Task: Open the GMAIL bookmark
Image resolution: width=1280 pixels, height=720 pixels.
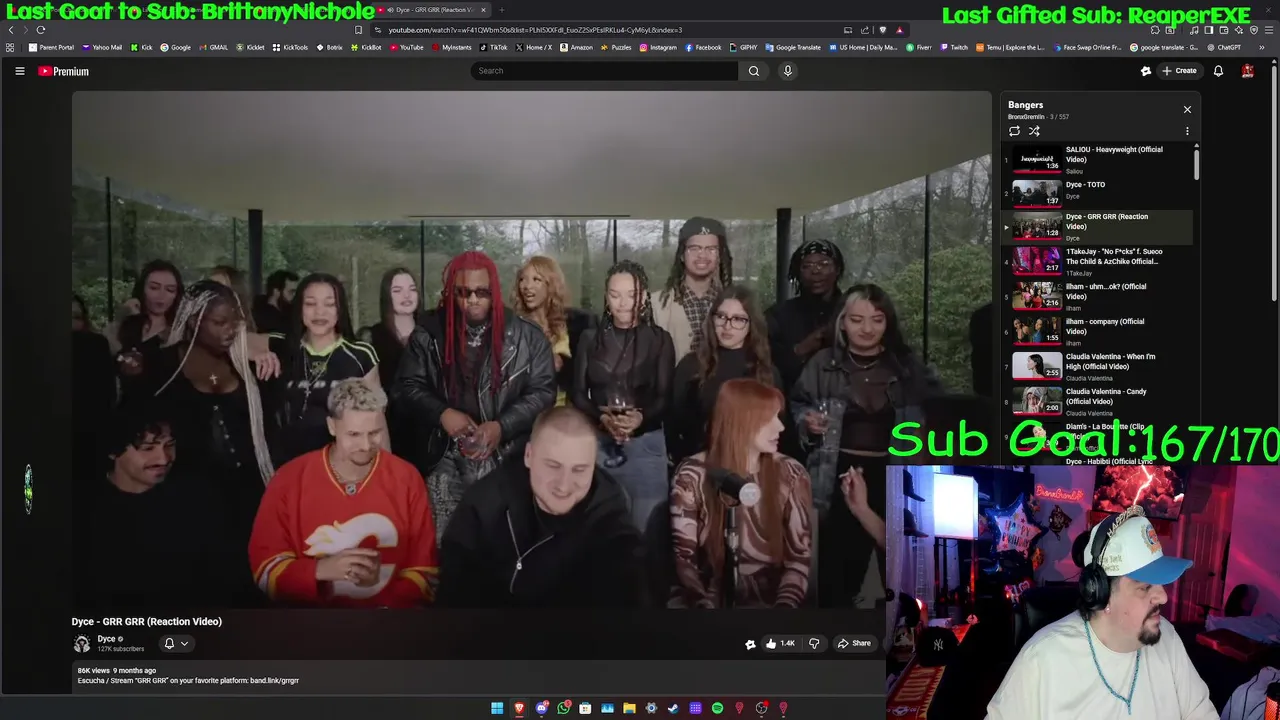Action: pos(214,47)
